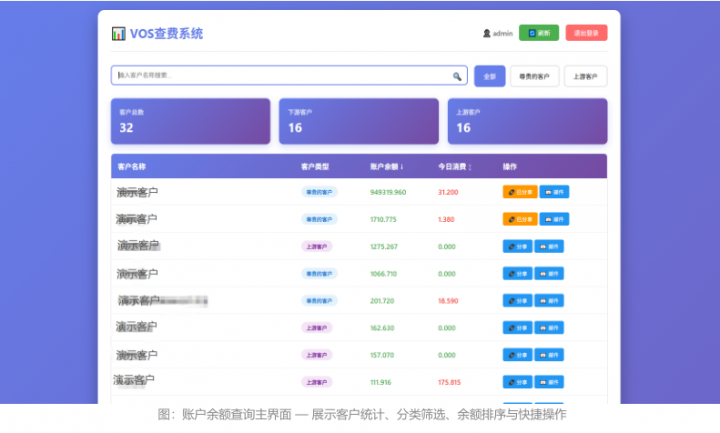The image size is (720, 433).
Task: Click 演示客户 name in the 949319.960 row
Action: 137,192
